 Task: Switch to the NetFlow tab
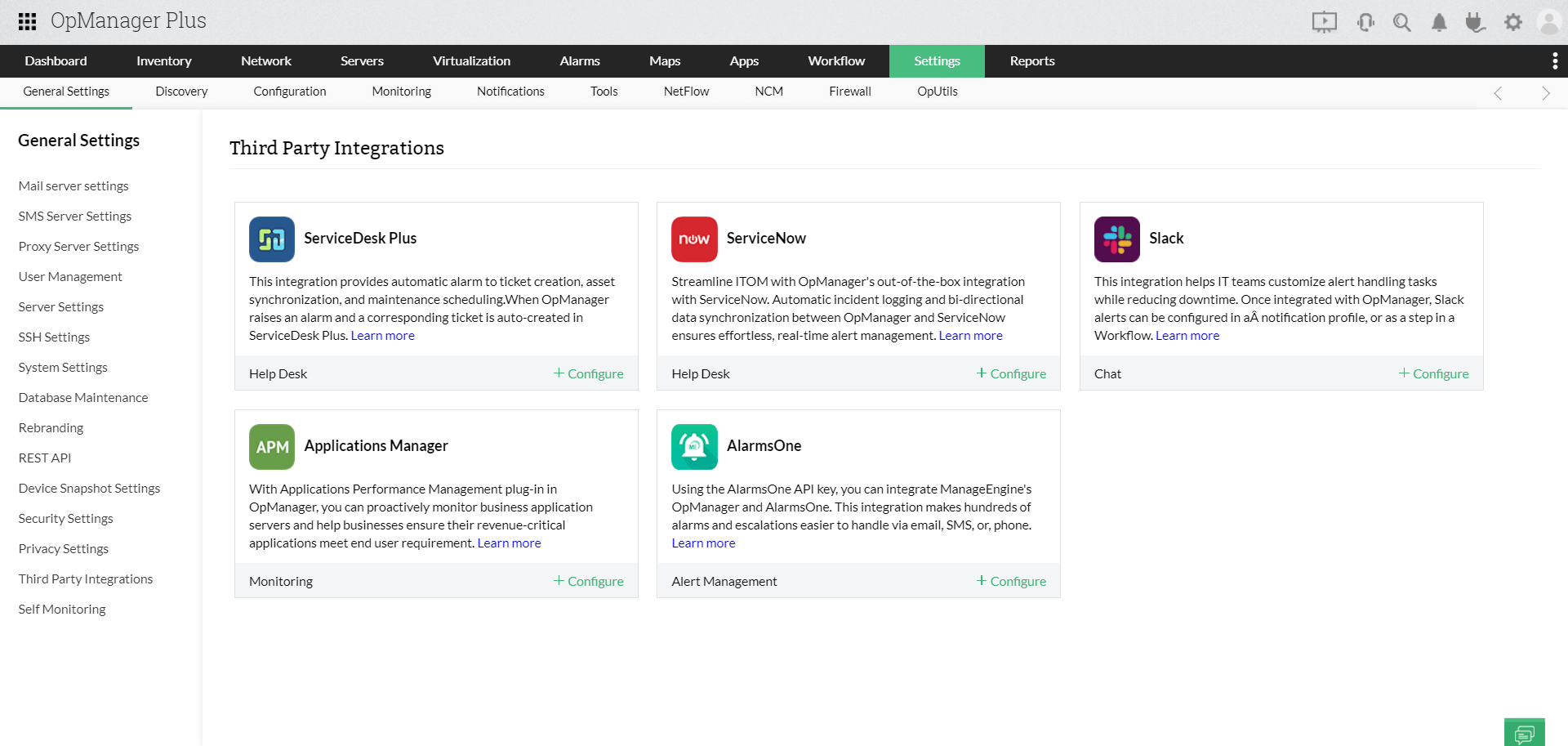(x=685, y=92)
